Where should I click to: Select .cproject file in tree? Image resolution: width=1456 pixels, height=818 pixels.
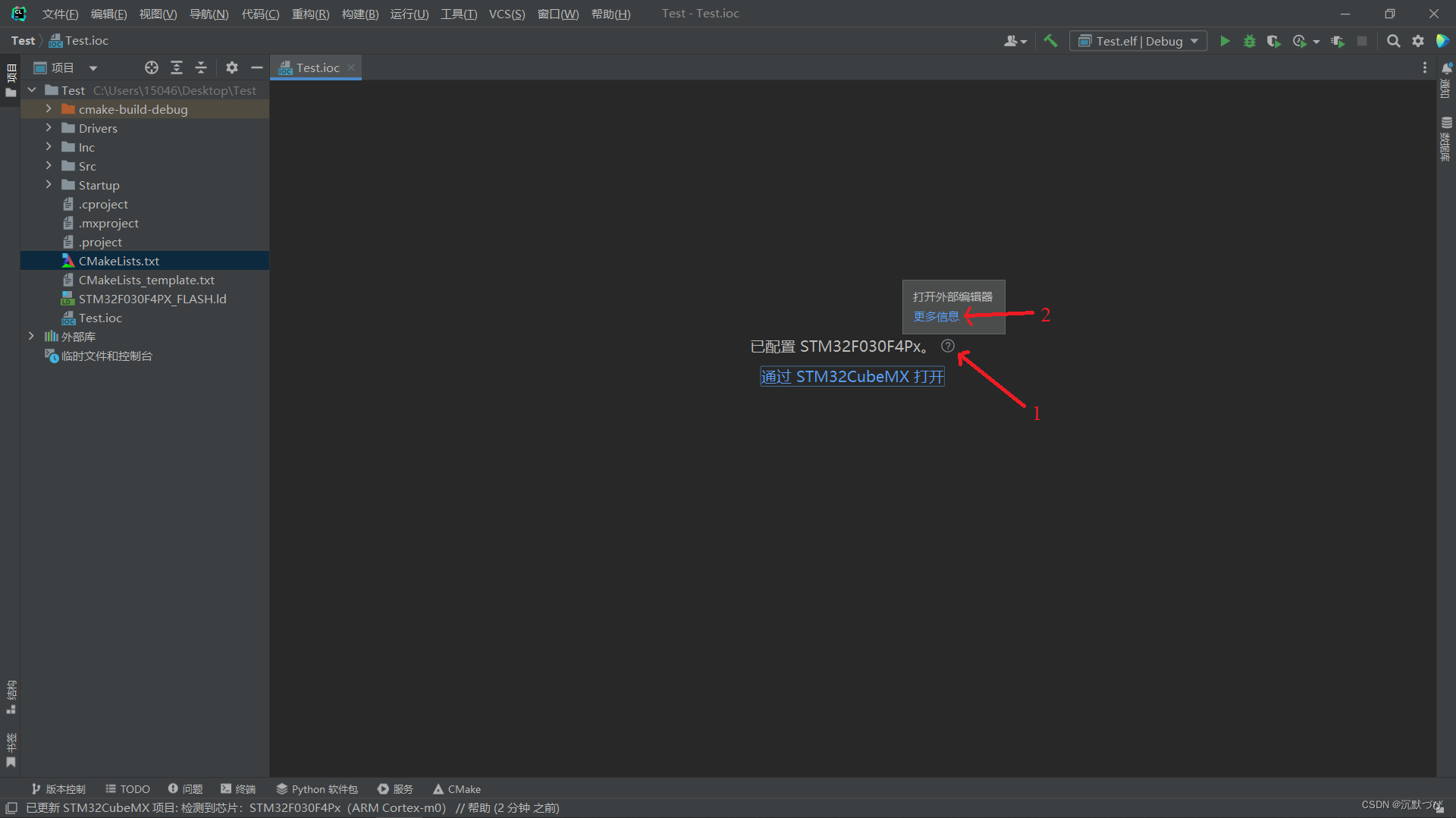tap(145, 204)
